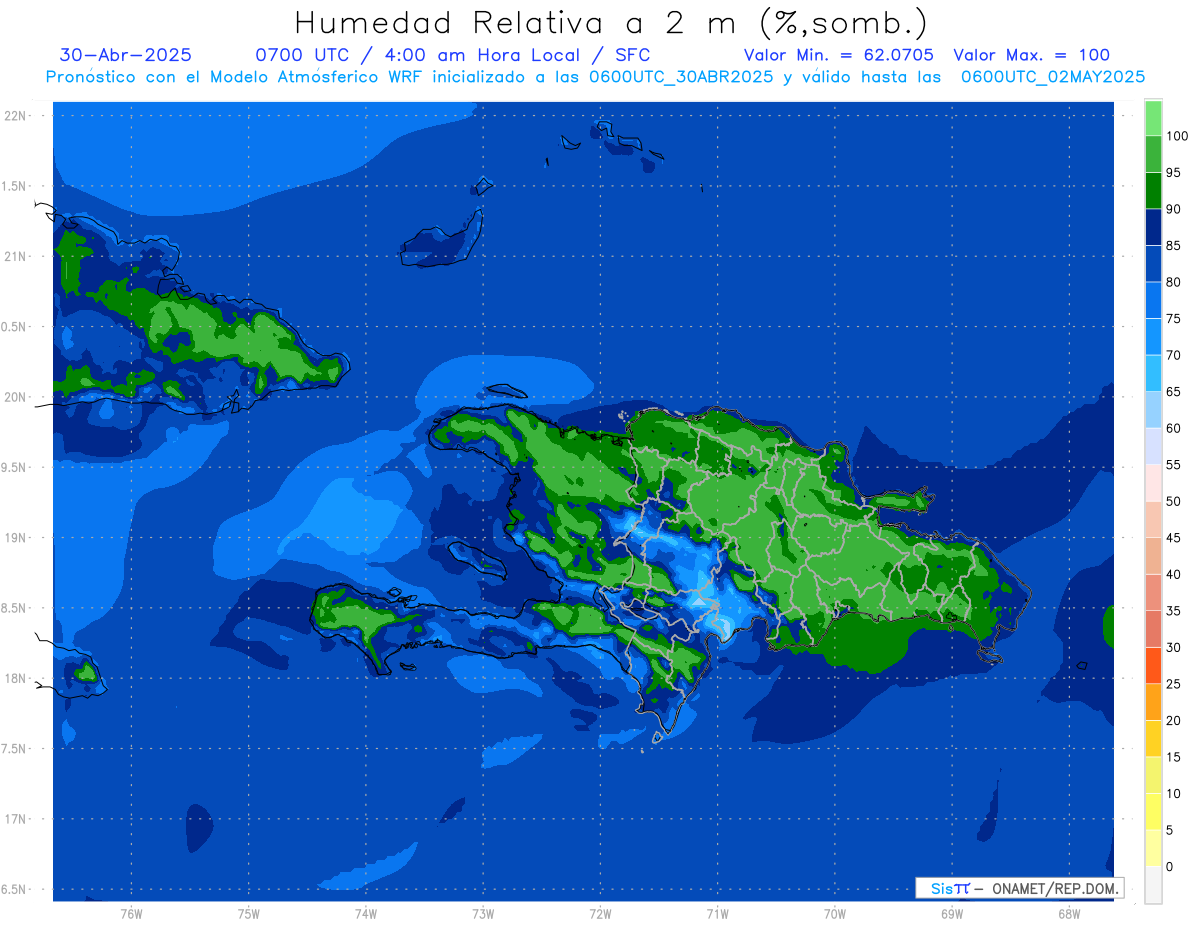
Task: Click the 20N latitude axis label
Action: point(16,397)
